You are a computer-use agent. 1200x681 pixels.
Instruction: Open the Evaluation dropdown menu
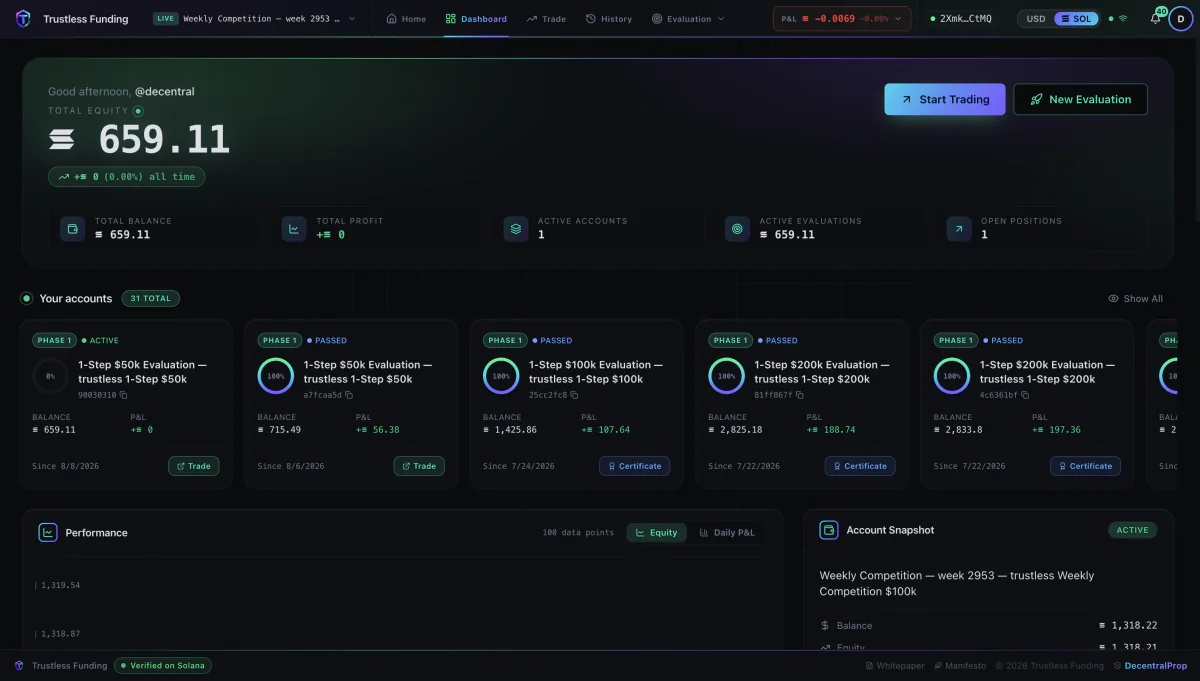click(688, 19)
